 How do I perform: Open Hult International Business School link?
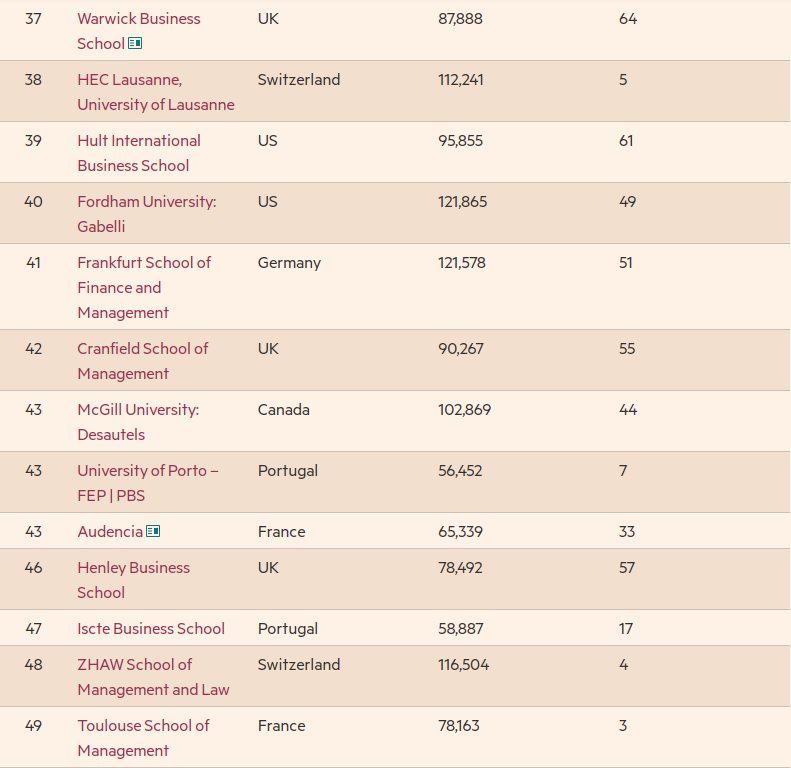coord(139,153)
